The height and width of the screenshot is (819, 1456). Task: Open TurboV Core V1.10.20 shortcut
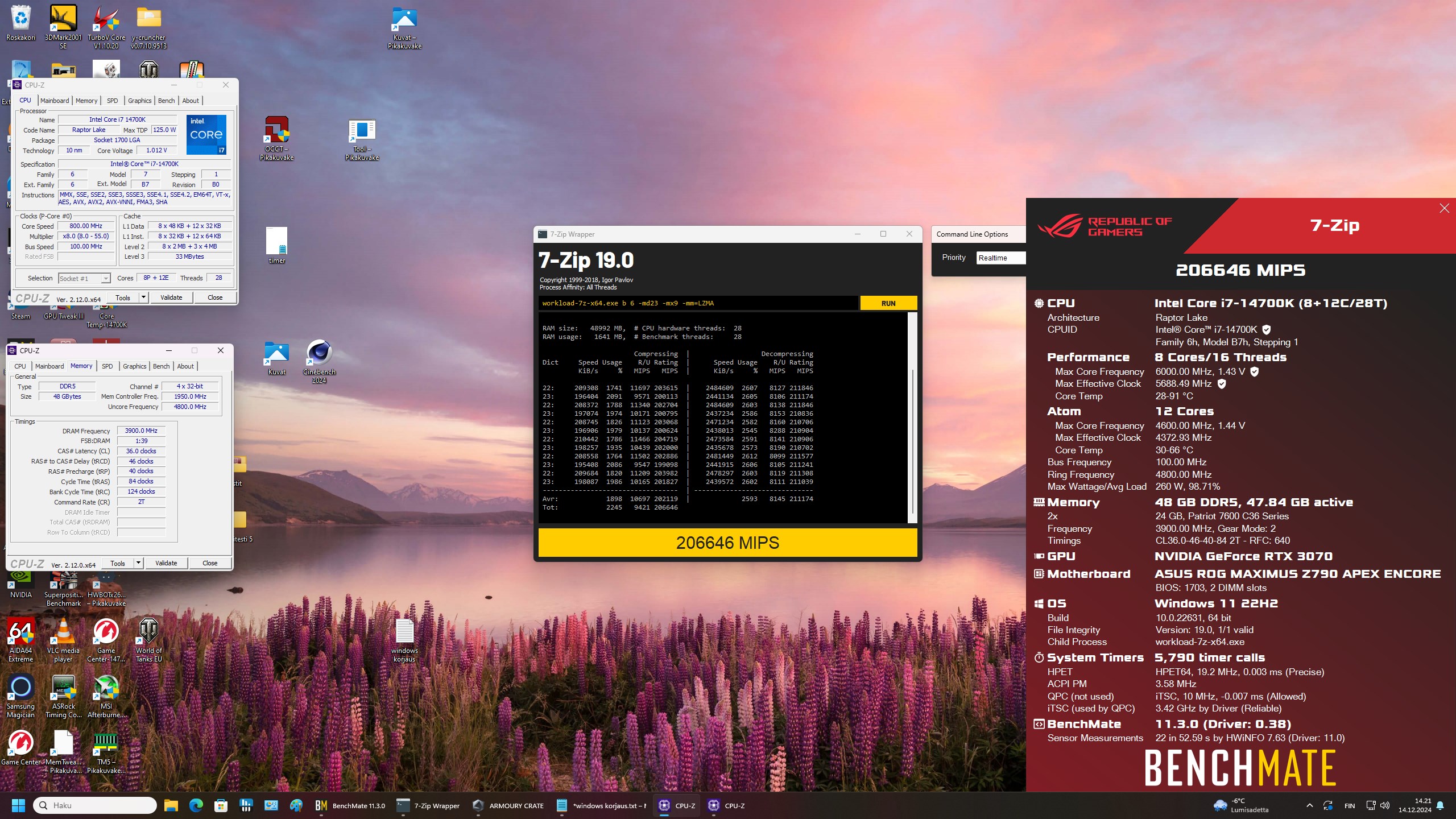106,27
